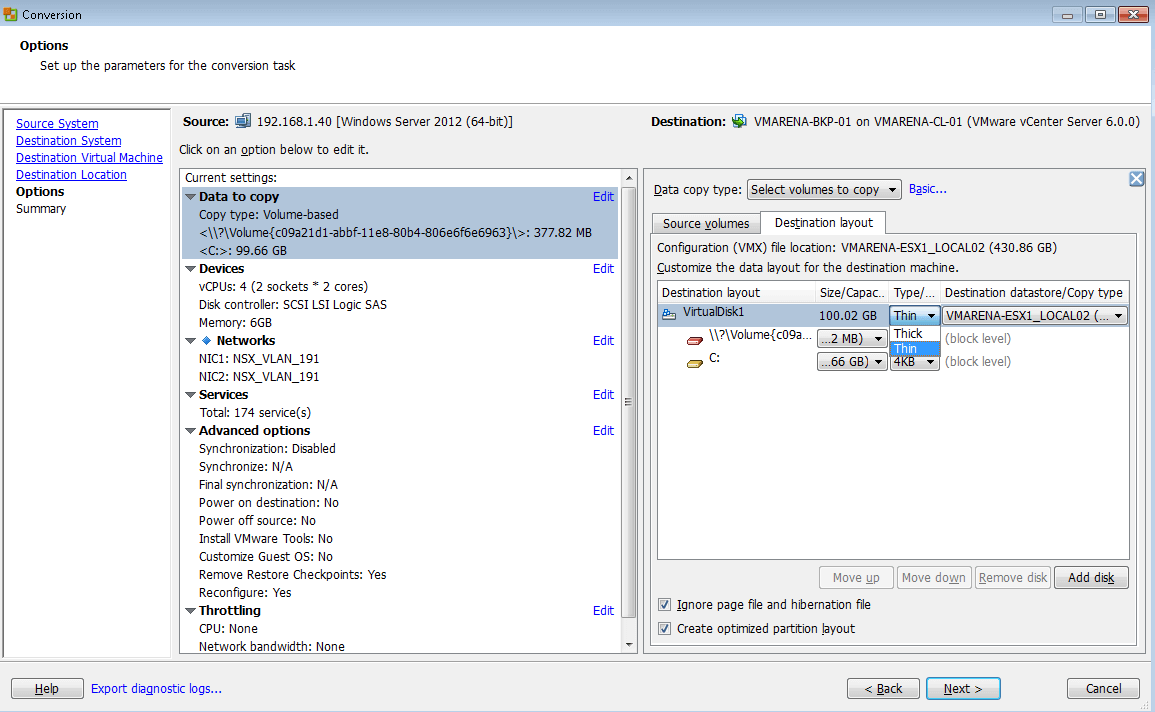Cancel the conversion wizard
Image resolution: width=1155 pixels, height=712 pixels.
click(x=1103, y=688)
